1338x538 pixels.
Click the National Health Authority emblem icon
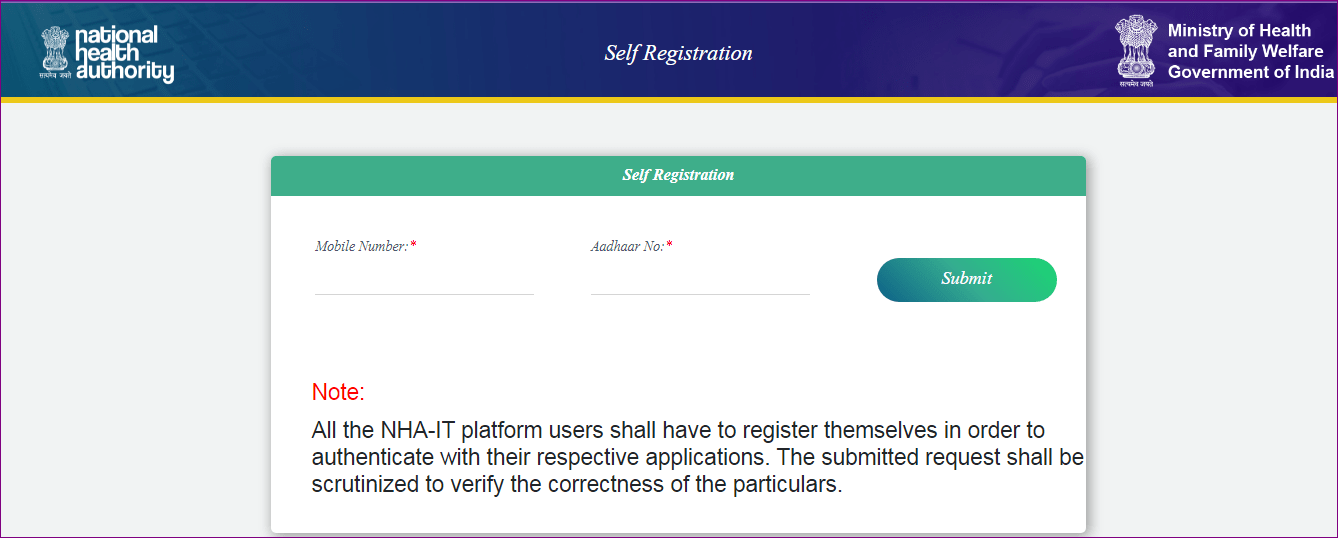(x=56, y=47)
